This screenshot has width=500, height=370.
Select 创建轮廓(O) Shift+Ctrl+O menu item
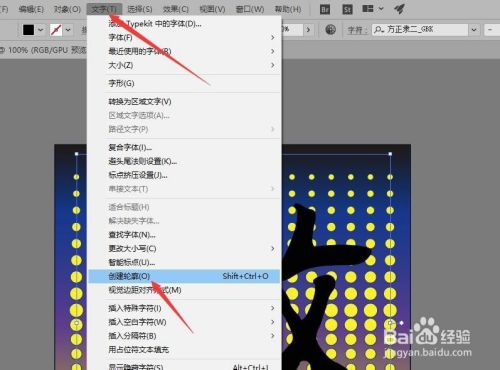184,276
